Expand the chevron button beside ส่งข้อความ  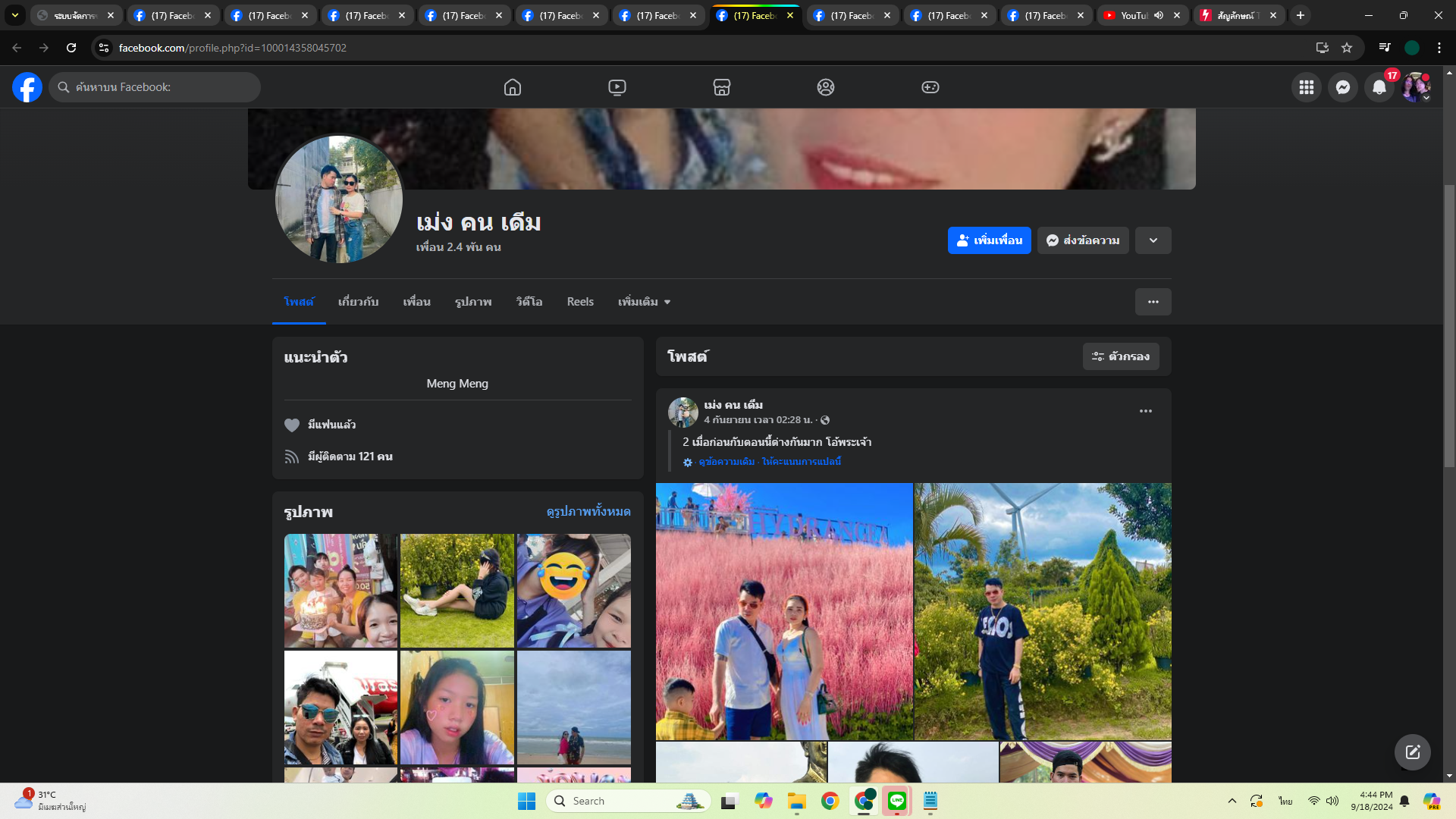coord(1153,240)
